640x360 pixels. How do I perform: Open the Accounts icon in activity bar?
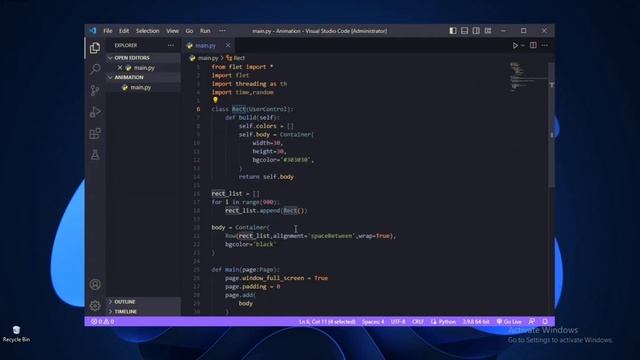point(95,284)
